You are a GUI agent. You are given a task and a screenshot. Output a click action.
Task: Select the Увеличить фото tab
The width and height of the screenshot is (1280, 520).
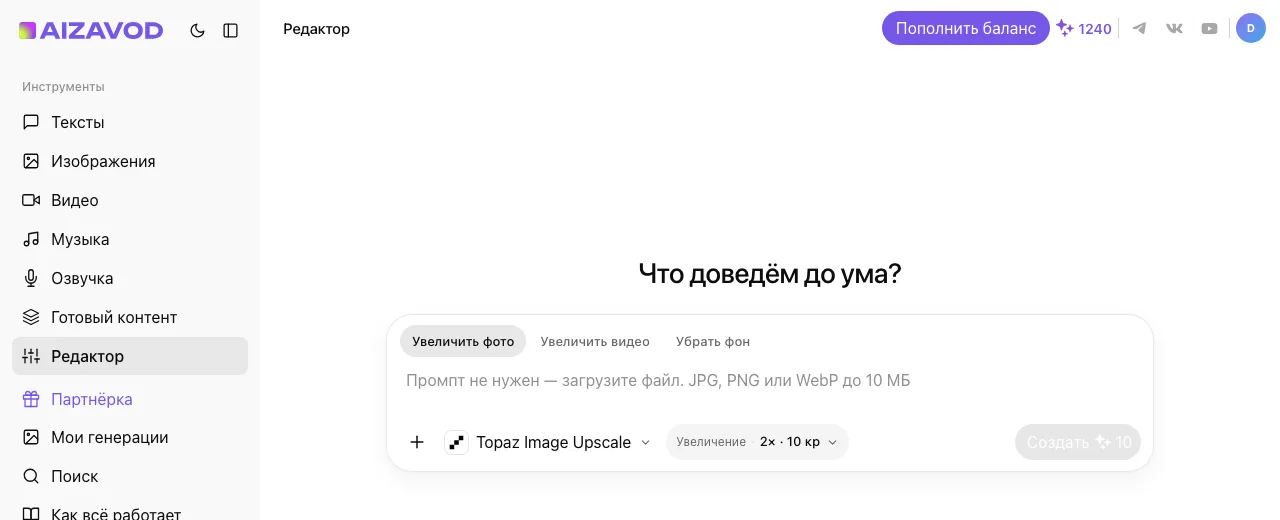point(463,341)
